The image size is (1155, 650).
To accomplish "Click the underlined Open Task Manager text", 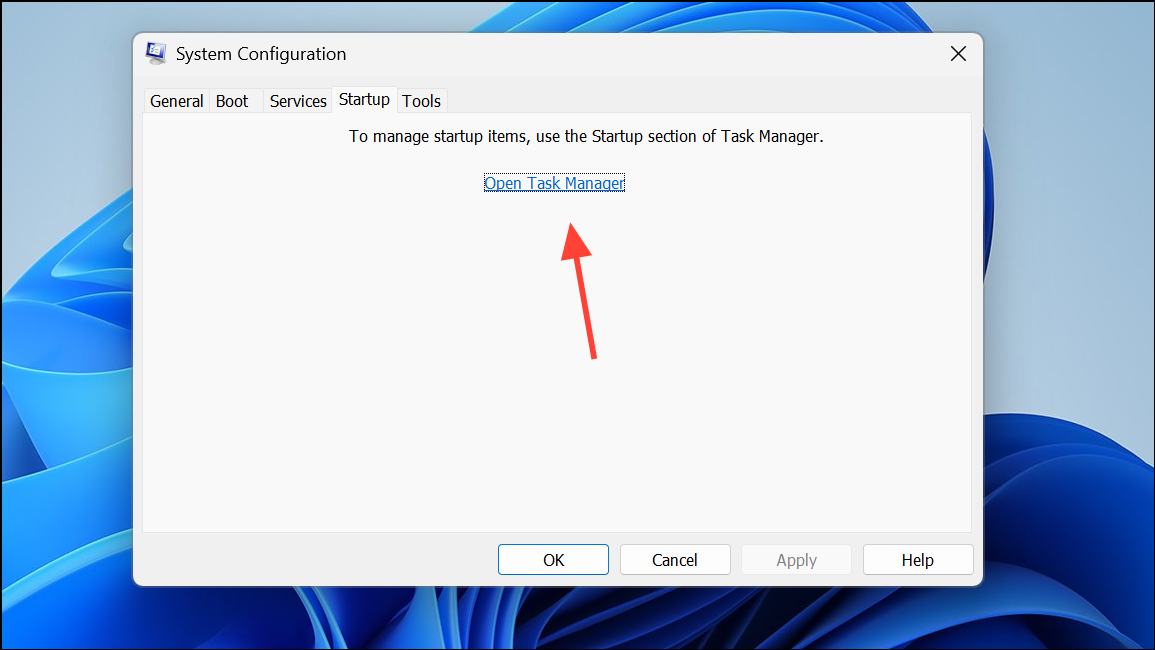I will point(554,183).
